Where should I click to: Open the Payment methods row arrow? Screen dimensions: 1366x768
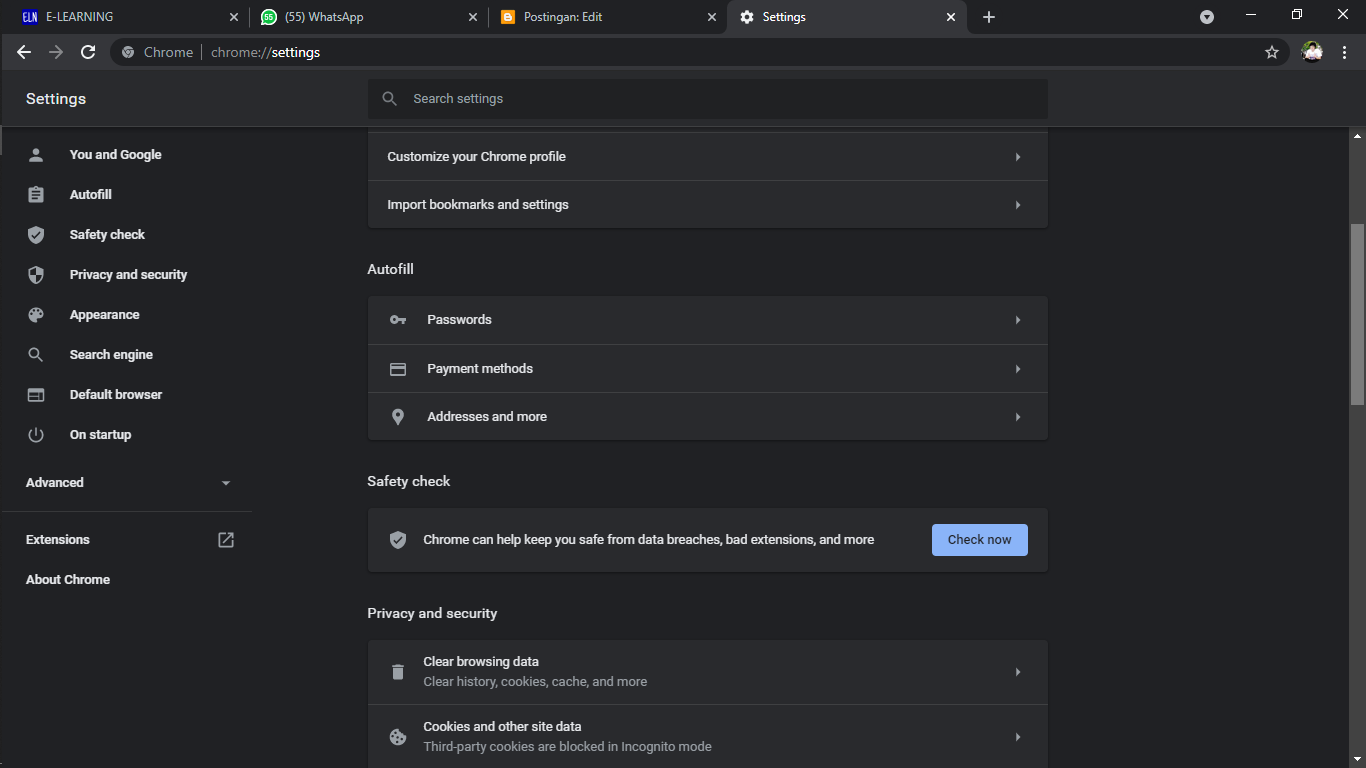(x=1018, y=369)
